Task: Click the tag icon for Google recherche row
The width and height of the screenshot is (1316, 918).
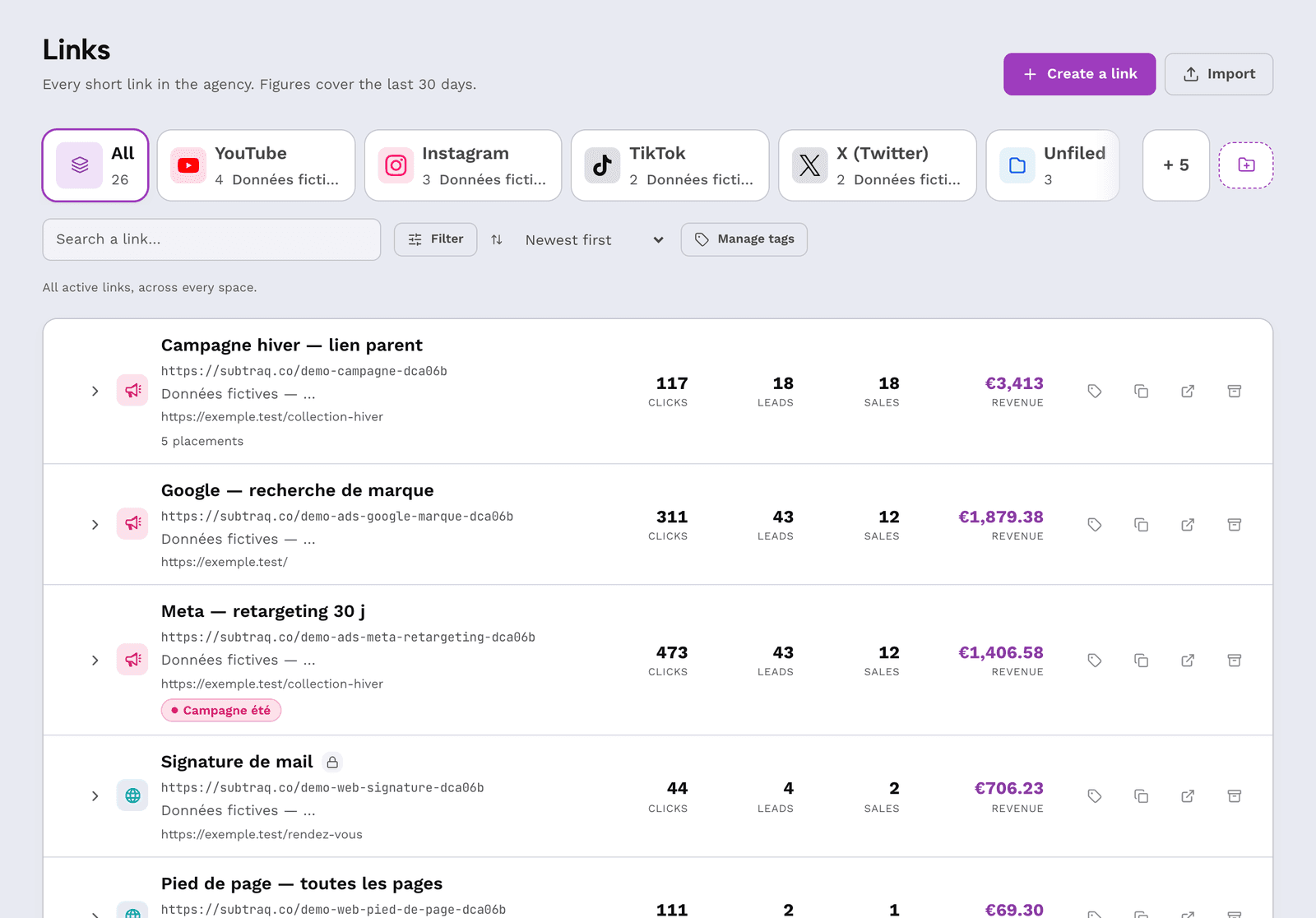Action: [1094, 525]
